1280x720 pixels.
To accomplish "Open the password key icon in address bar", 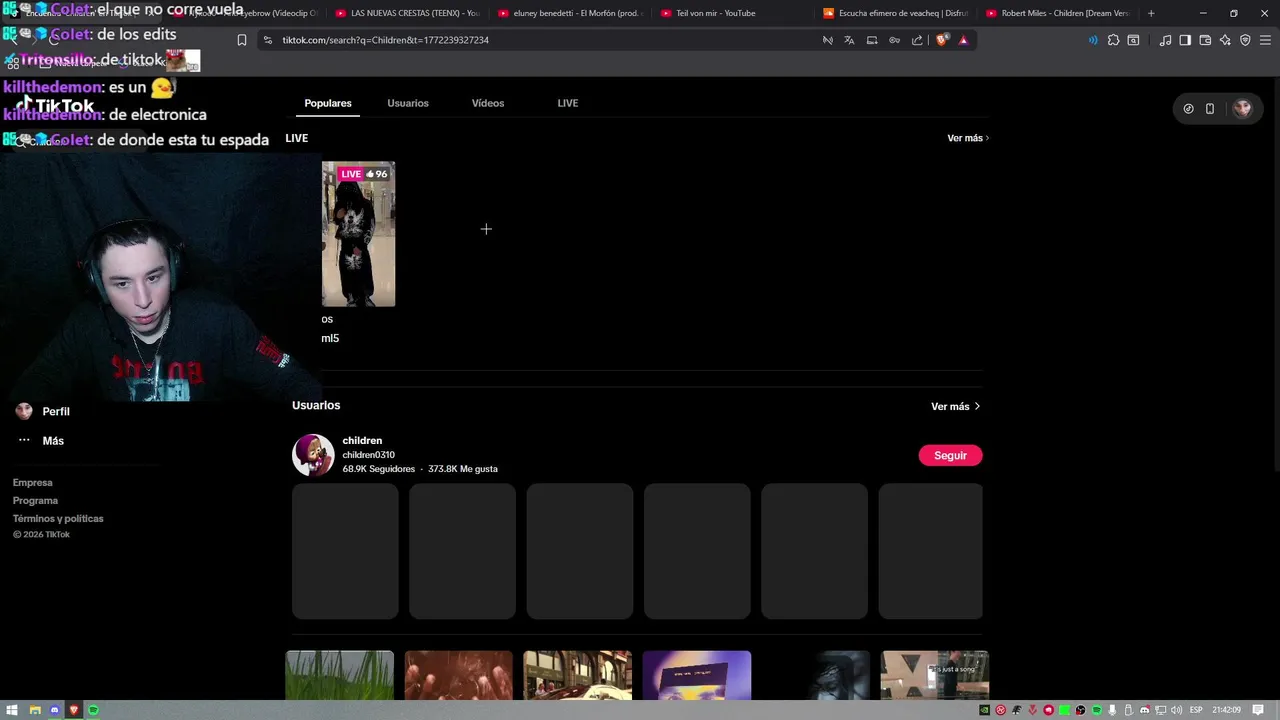I will [x=894, y=40].
